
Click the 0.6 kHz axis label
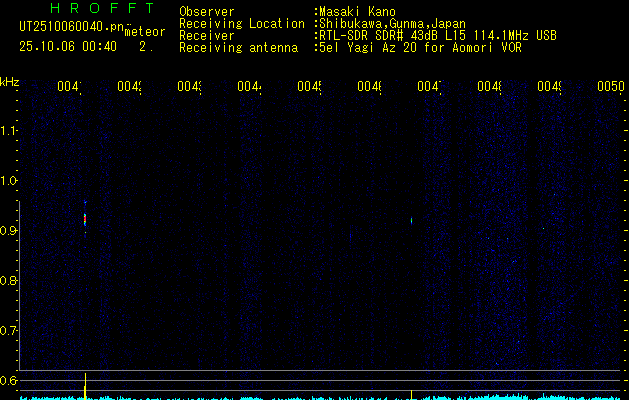pyautogui.click(x=8, y=380)
